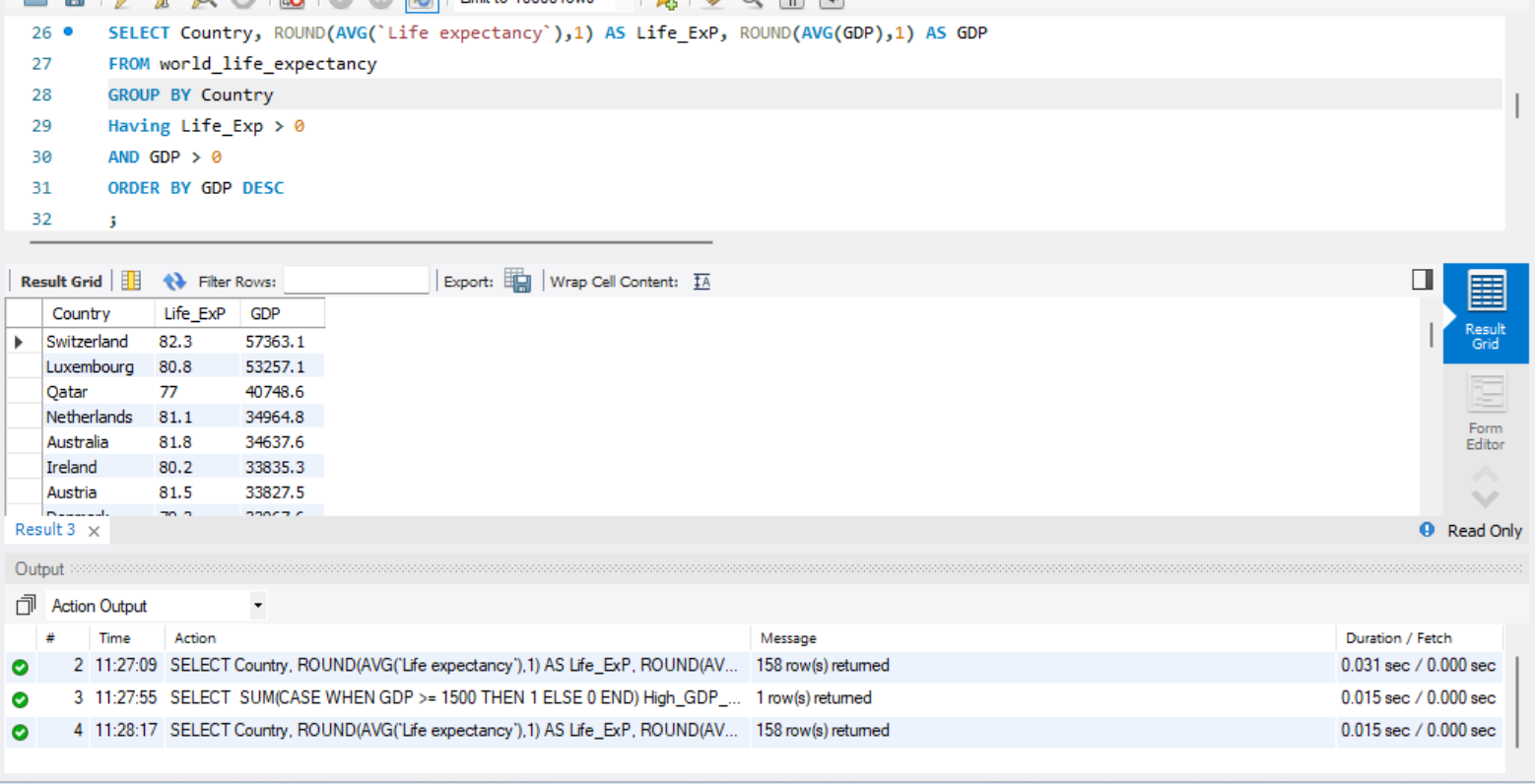This screenshot has height=784, width=1535.
Task: Refresh the result set with blue arrows icon
Action: pos(174,281)
